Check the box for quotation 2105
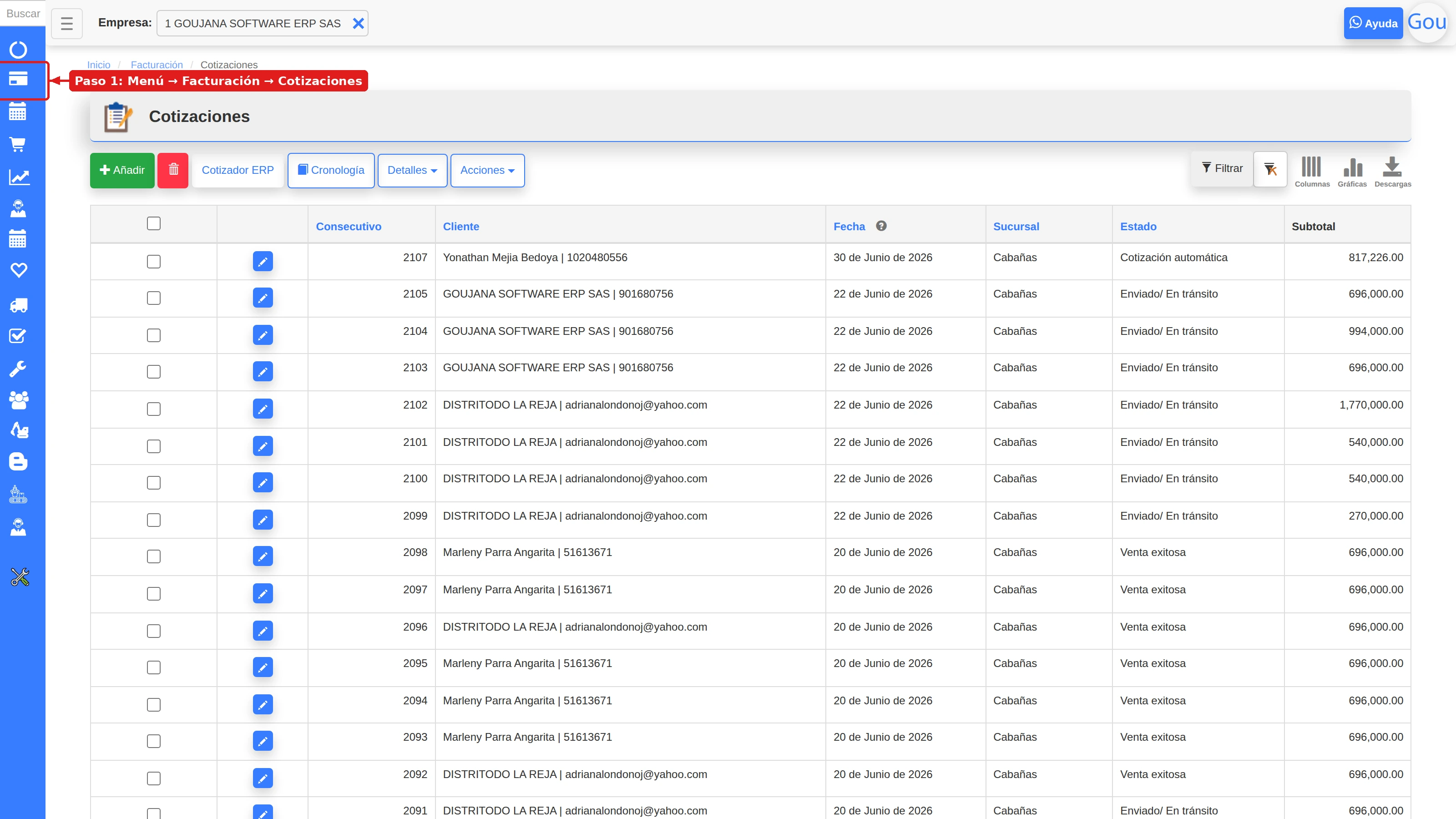This screenshot has width=1456, height=819. click(x=154, y=298)
